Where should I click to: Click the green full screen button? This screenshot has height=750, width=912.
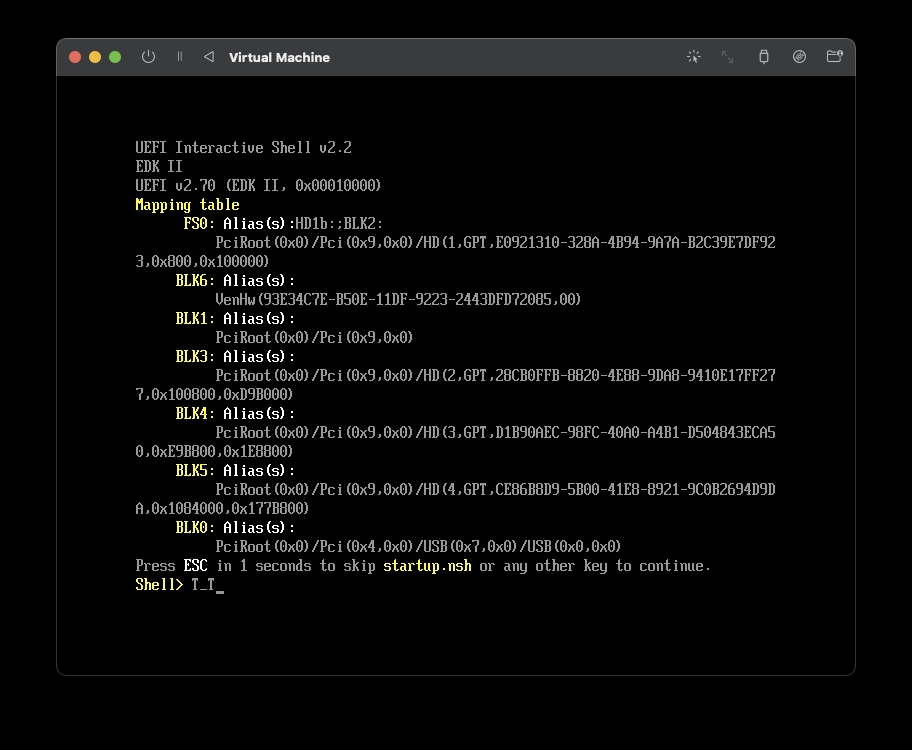[x=115, y=57]
